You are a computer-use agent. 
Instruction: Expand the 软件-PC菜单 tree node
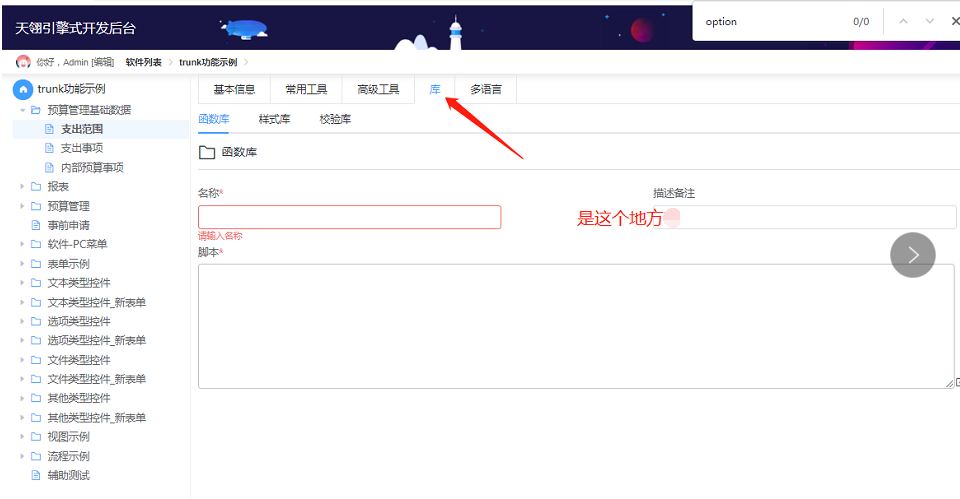point(23,244)
